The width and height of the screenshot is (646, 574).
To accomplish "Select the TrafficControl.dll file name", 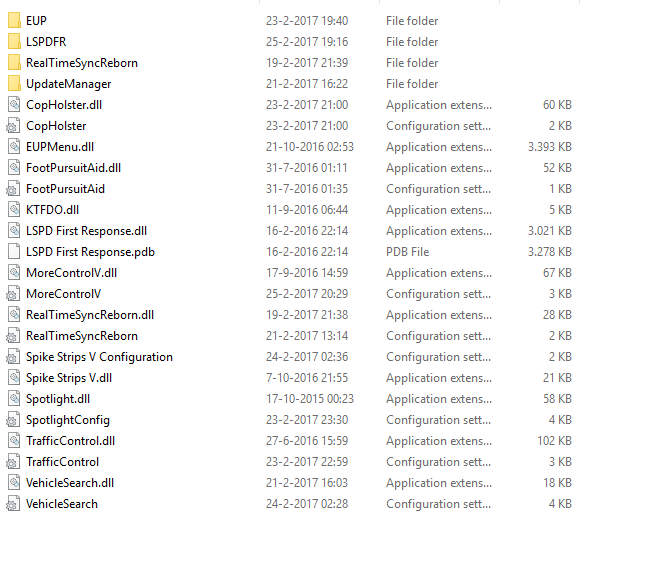I will click(70, 441).
